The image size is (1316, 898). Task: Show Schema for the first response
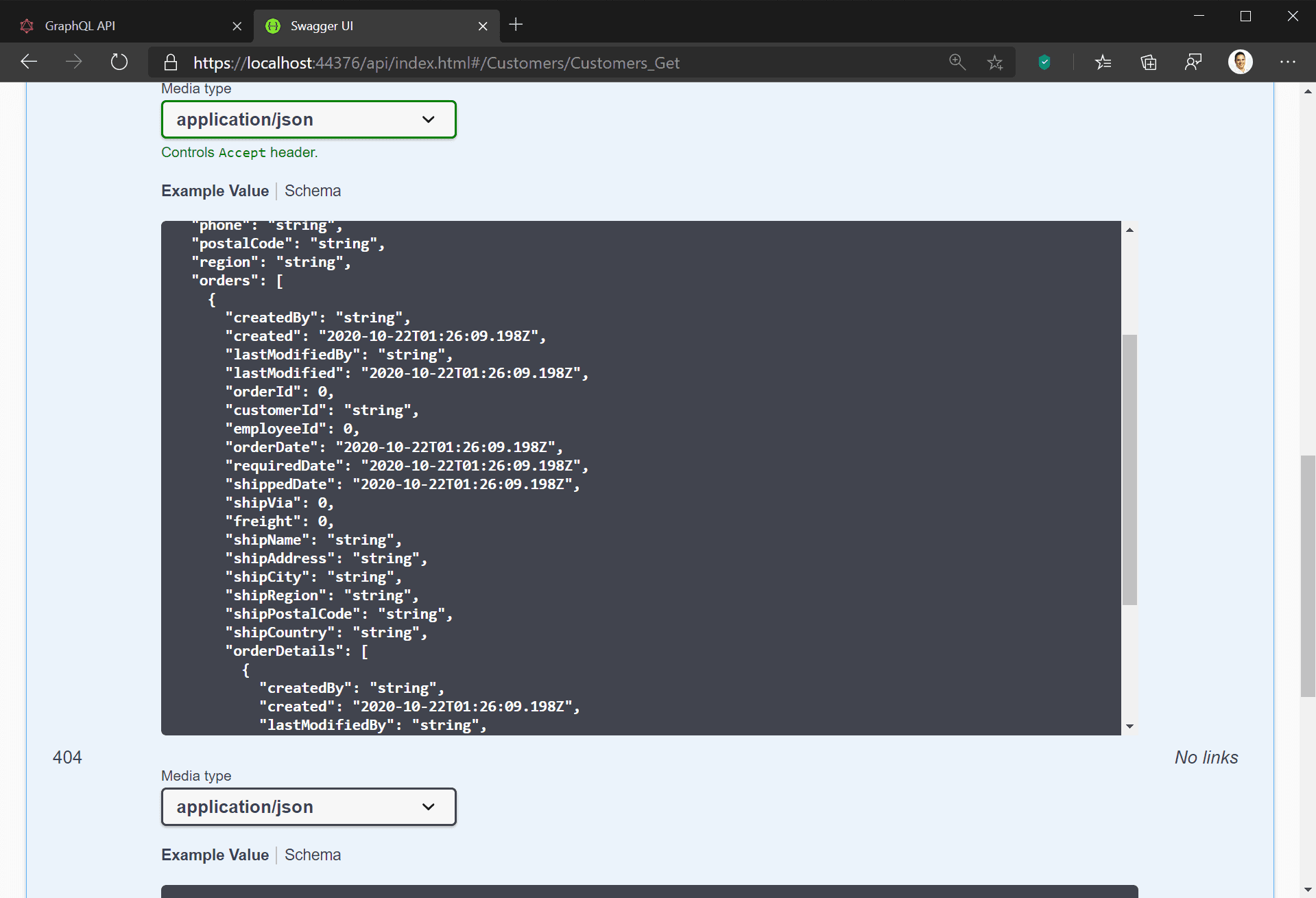tap(313, 191)
